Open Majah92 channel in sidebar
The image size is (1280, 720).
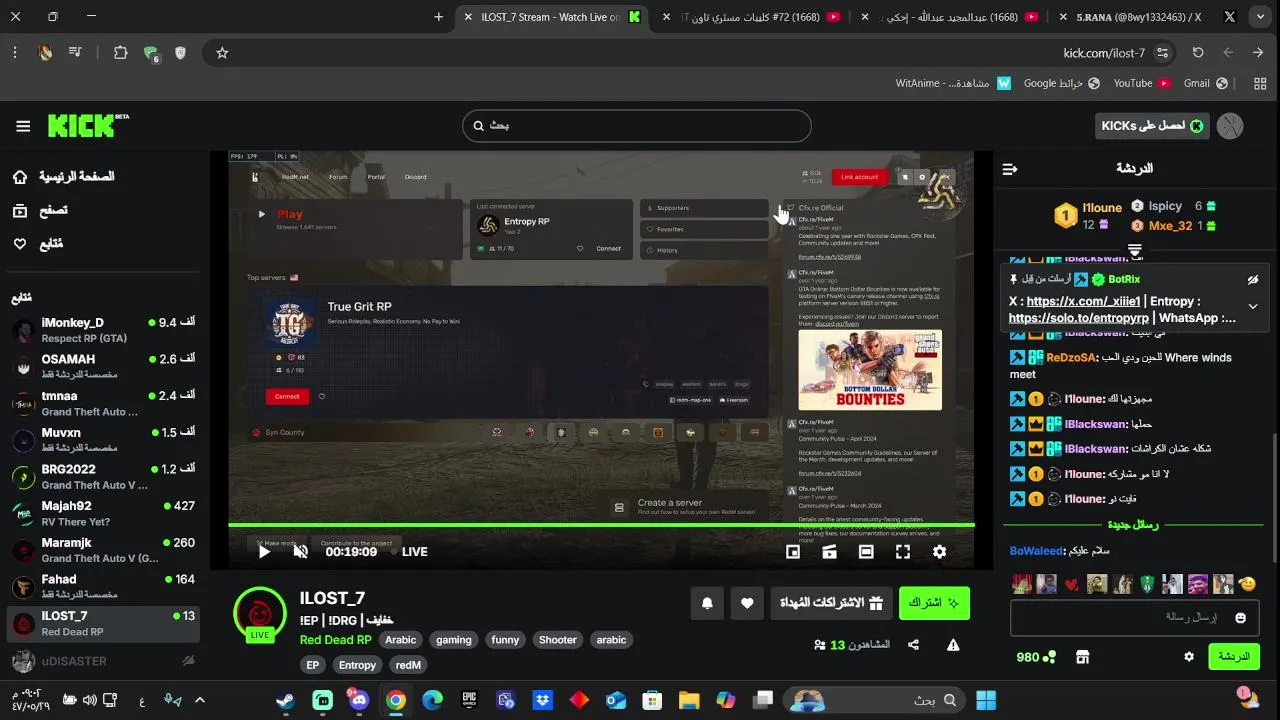104,513
